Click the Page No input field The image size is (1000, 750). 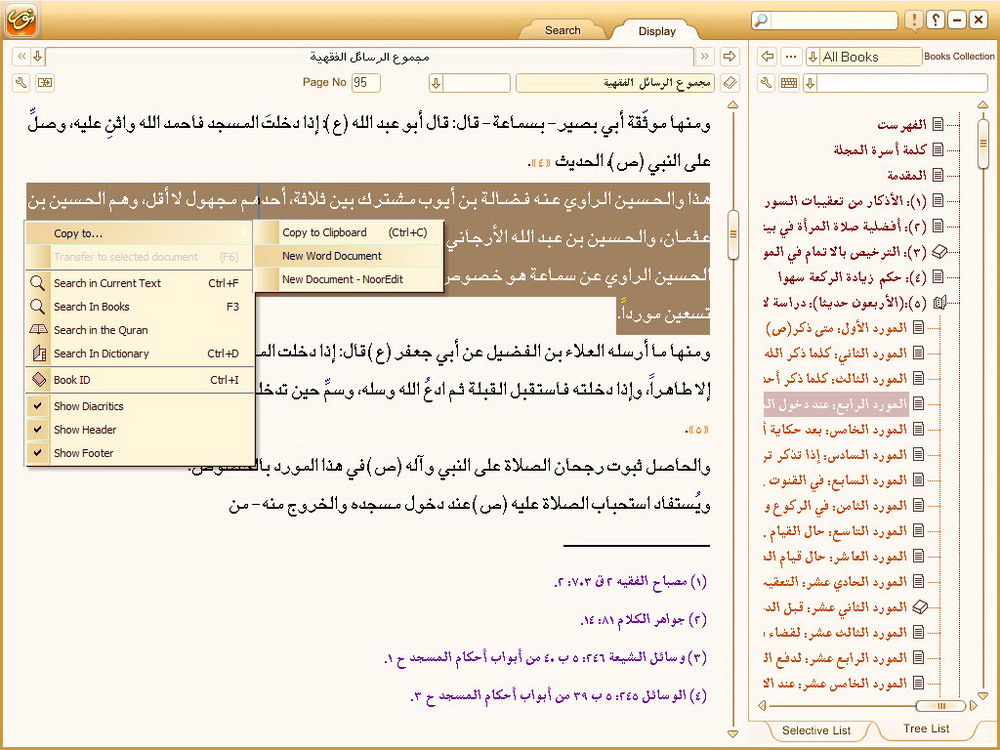(x=365, y=82)
